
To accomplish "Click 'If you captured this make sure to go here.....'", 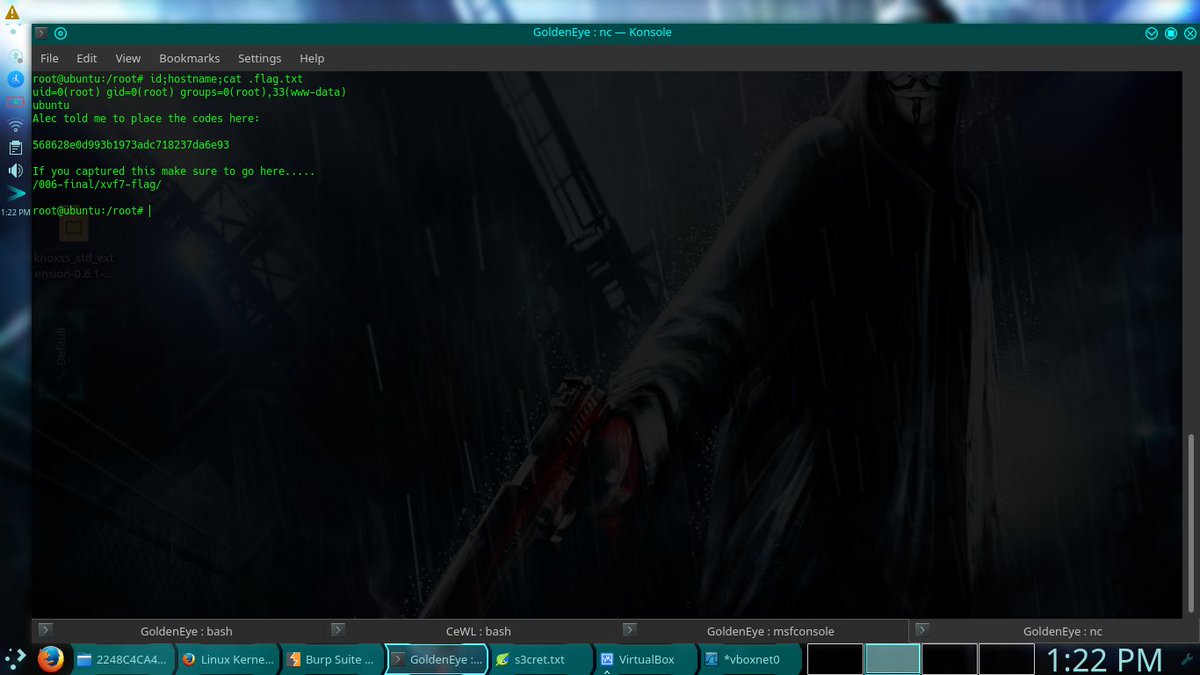I will click(174, 171).
